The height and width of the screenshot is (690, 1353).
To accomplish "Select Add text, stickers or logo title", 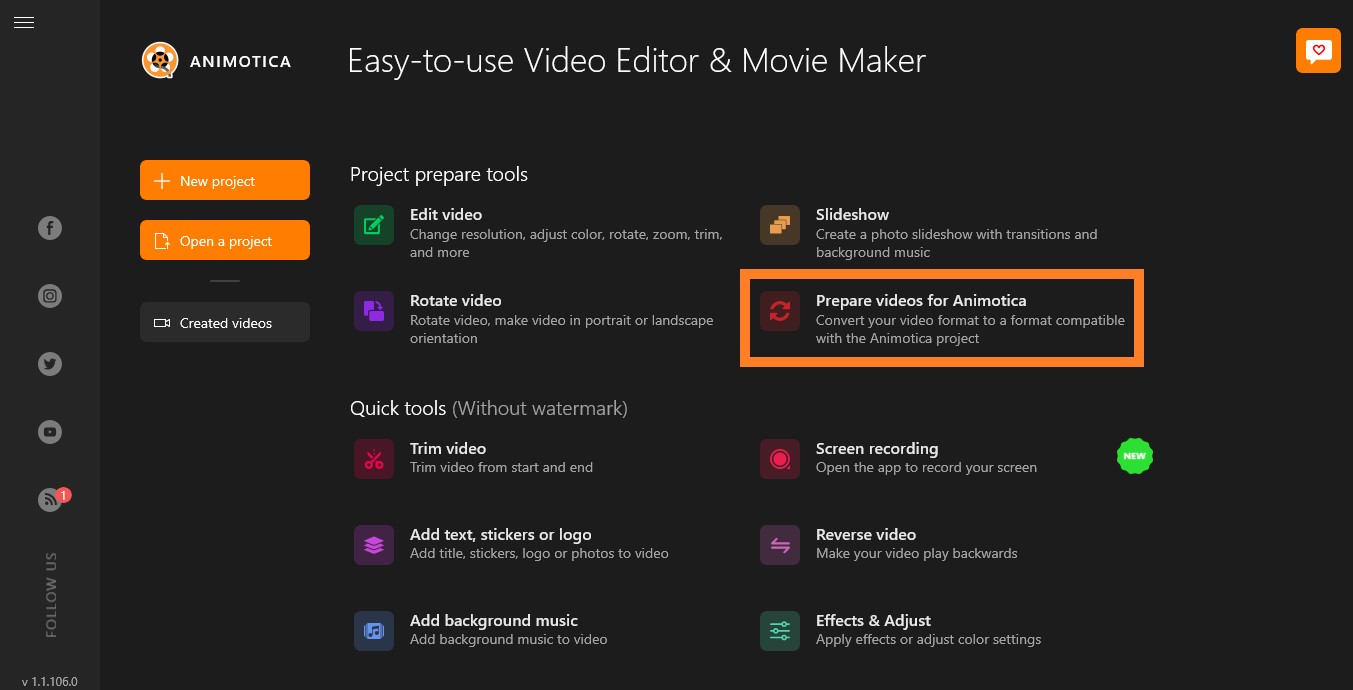I will (501, 534).
